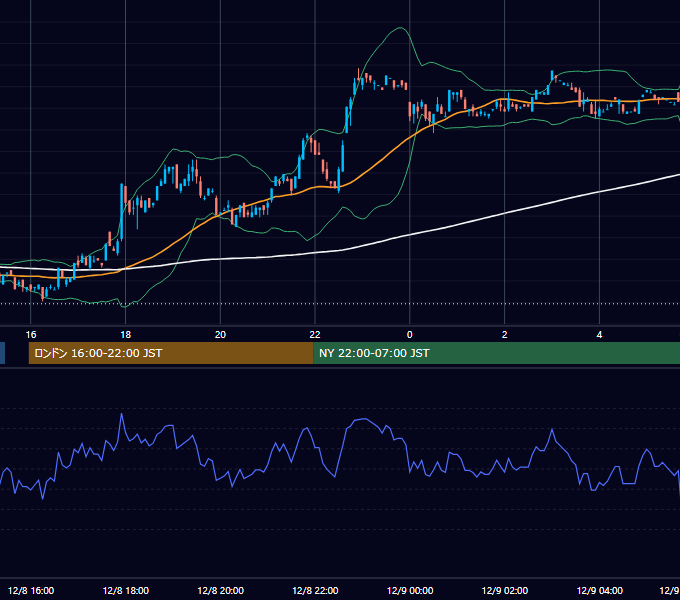Click the 12/8 22:00 time label

pos(315,590)
